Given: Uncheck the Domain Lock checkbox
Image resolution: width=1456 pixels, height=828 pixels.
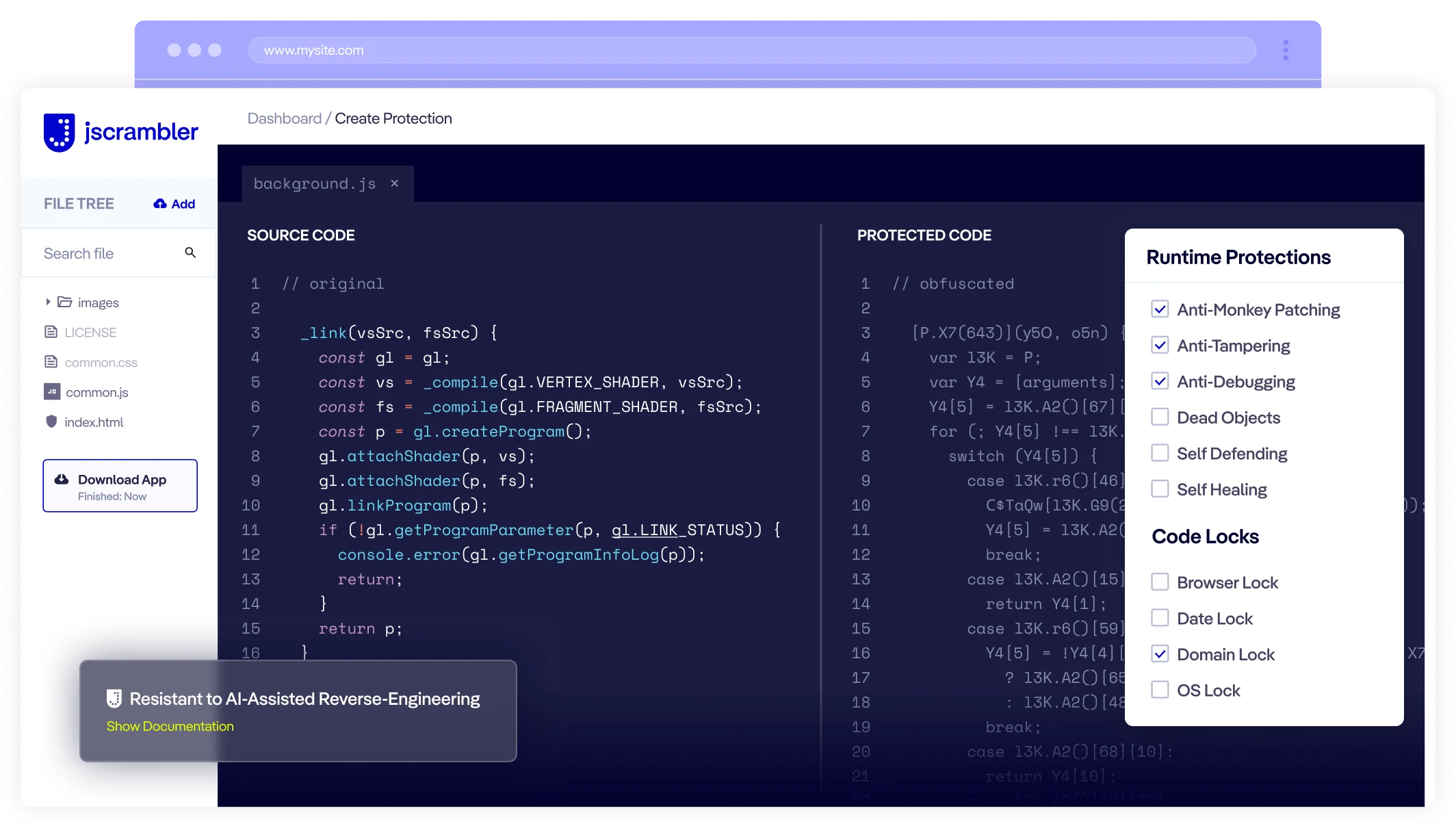Looking at the screenshot, I should pyautogui.click(x=1160, y=654).
